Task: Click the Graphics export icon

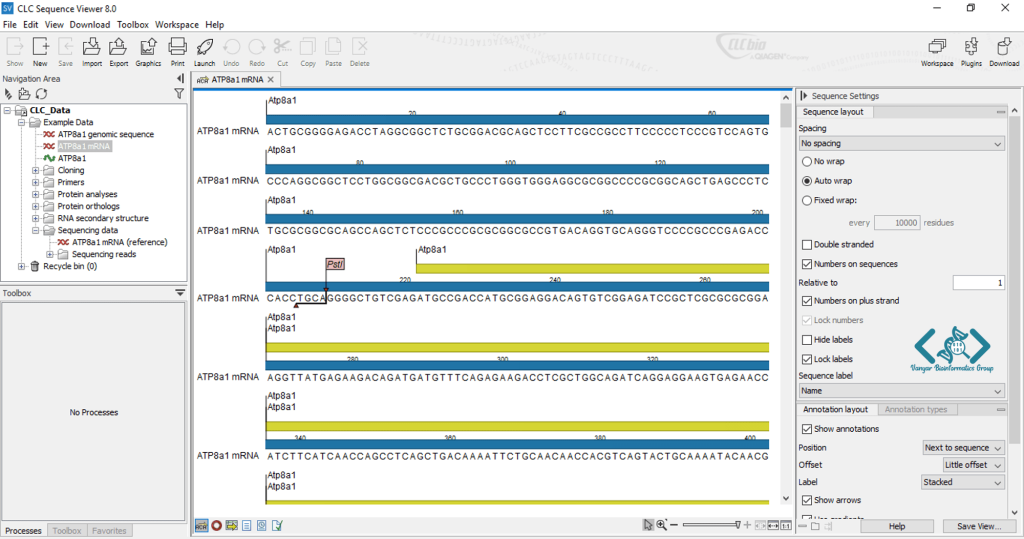Action: (x=148, y=52)
